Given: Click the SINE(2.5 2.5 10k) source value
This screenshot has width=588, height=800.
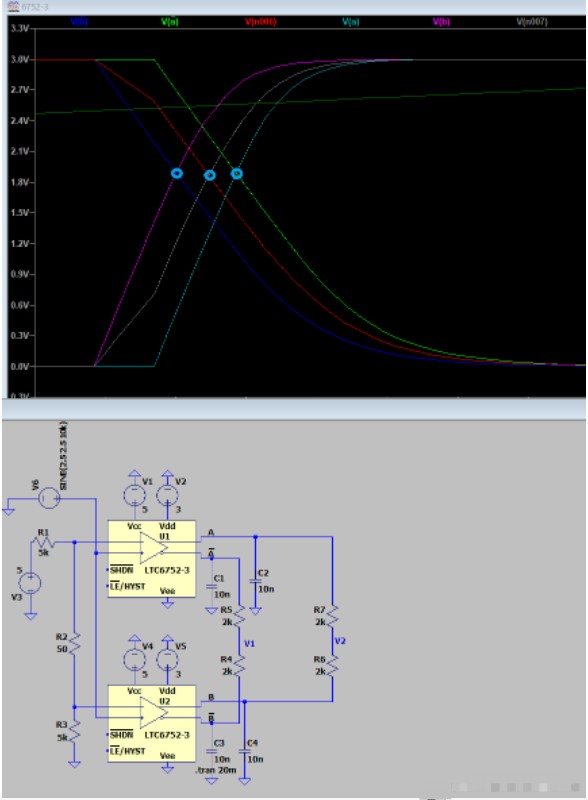Looking at the screenshot, I should click(63, 456).
